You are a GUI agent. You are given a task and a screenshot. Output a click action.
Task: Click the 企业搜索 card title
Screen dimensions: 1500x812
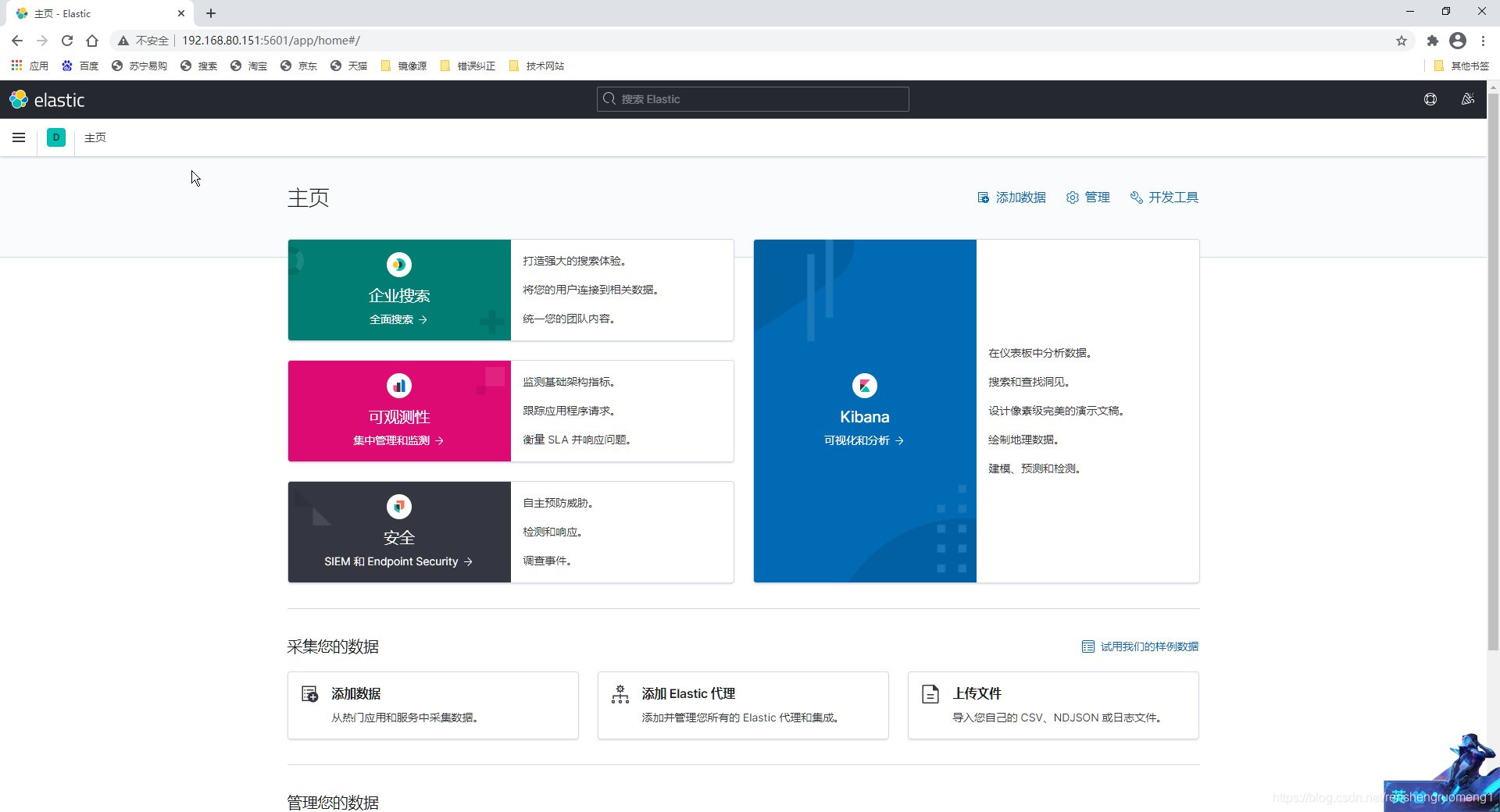point(399,296)
